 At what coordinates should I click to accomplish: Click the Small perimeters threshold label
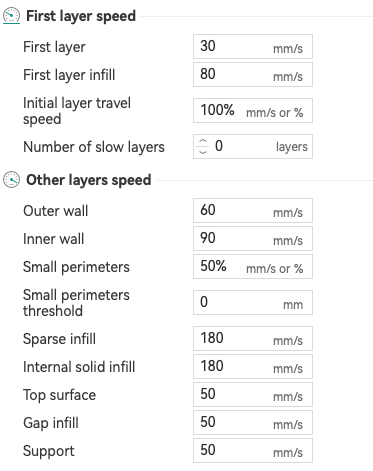coord(76,303)
